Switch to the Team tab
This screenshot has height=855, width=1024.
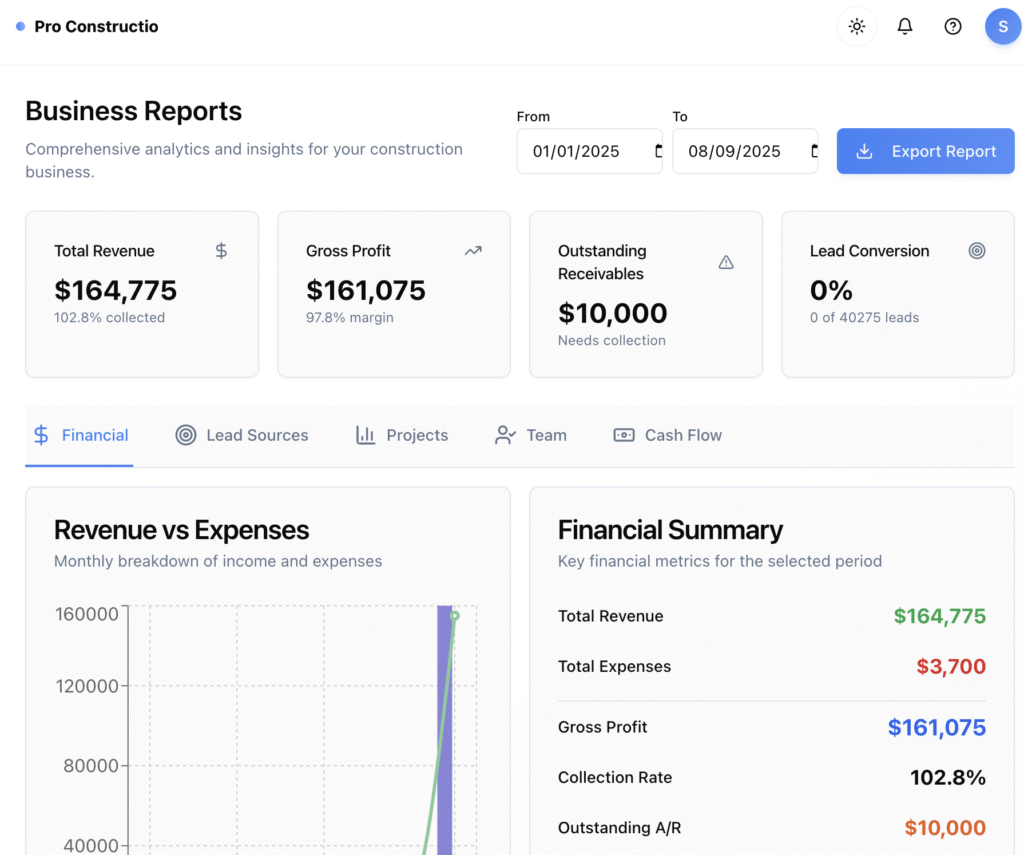coord(530,435)
